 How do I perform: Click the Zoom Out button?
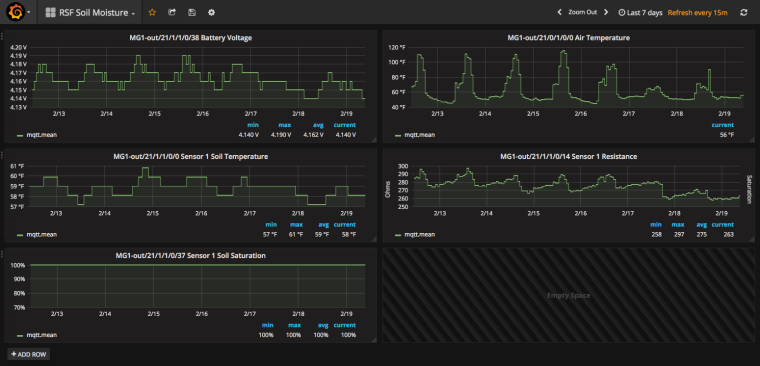point(583,13)
